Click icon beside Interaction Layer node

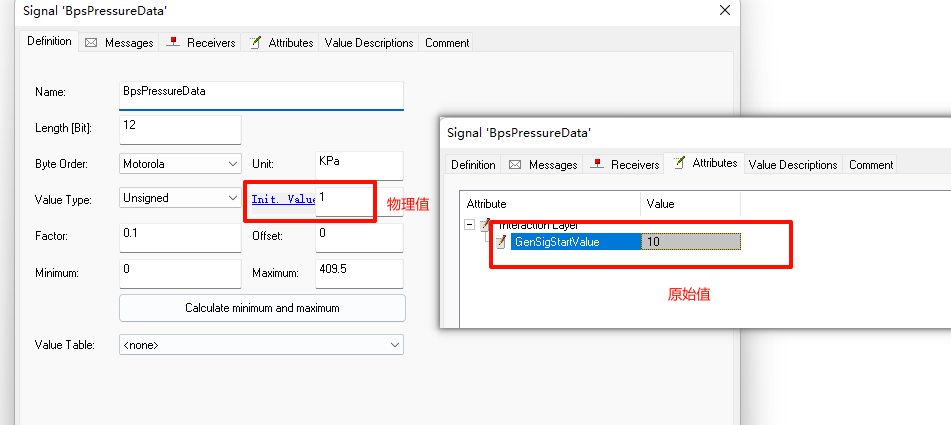pyautogui.click(x=485, y=225)
